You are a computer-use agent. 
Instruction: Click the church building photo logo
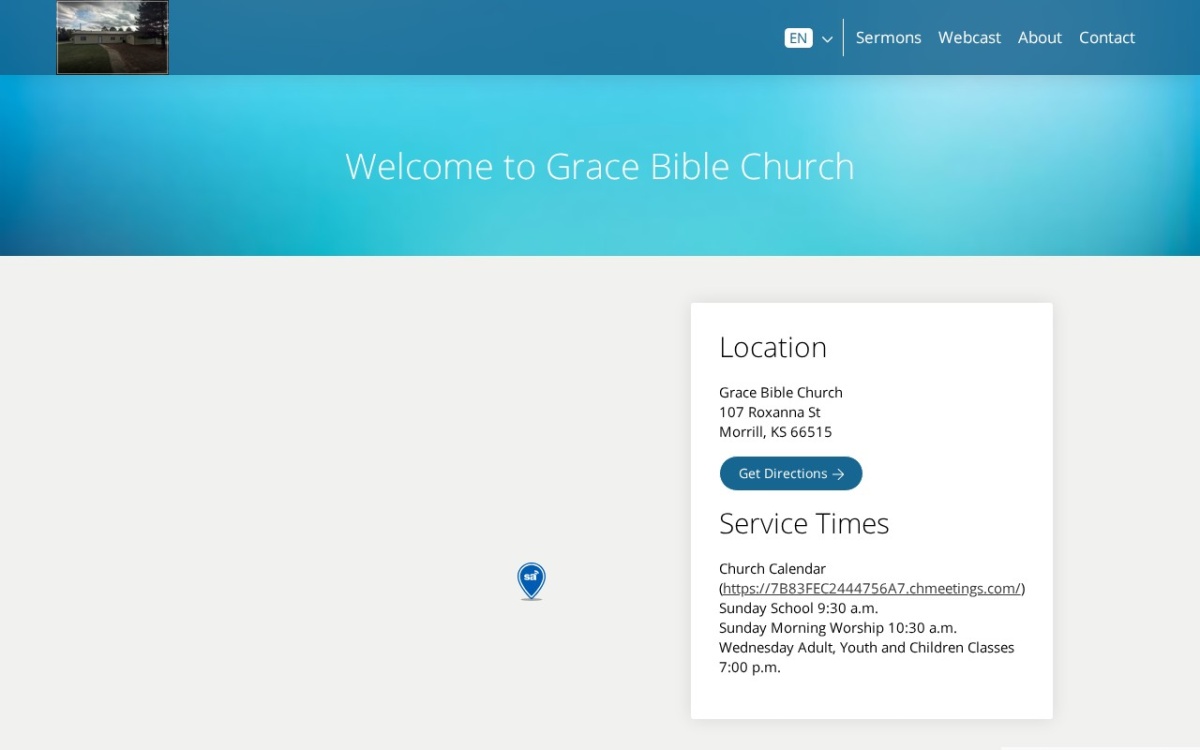pos(112,37)
